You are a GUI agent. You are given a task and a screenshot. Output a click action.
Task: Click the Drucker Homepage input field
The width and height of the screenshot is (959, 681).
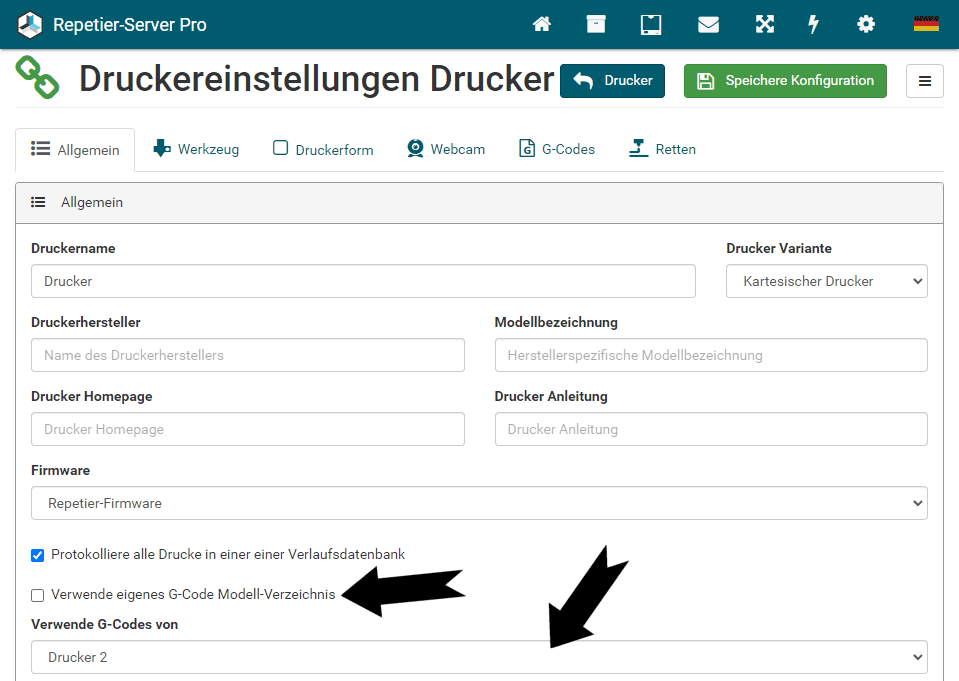pyautogui.click(x=248, y=429)
